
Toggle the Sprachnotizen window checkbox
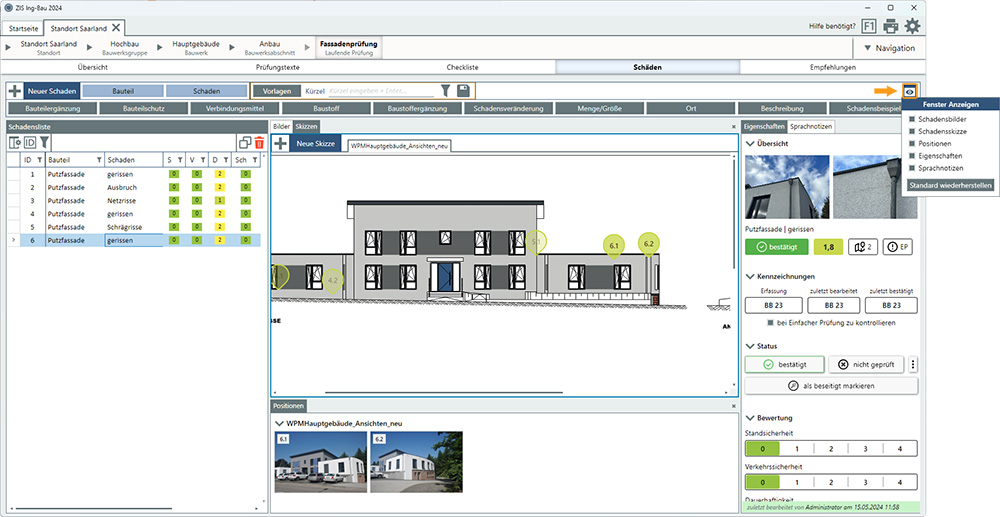(912, 167)
